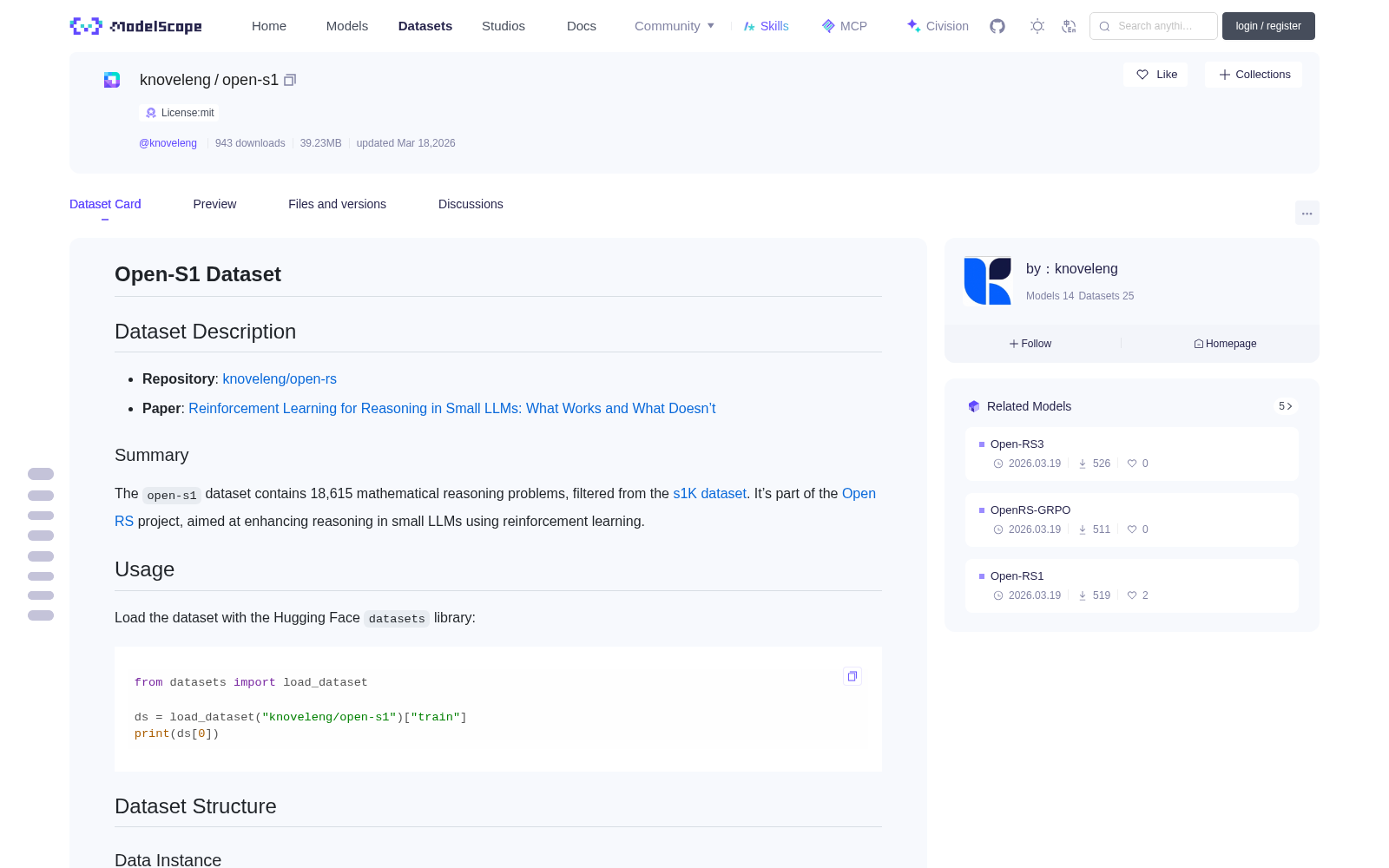Image resolution: width=1389 pixels, height=868 pixels.
Task: Focus the Search anything input
Action: click(x=1154, y=26)
